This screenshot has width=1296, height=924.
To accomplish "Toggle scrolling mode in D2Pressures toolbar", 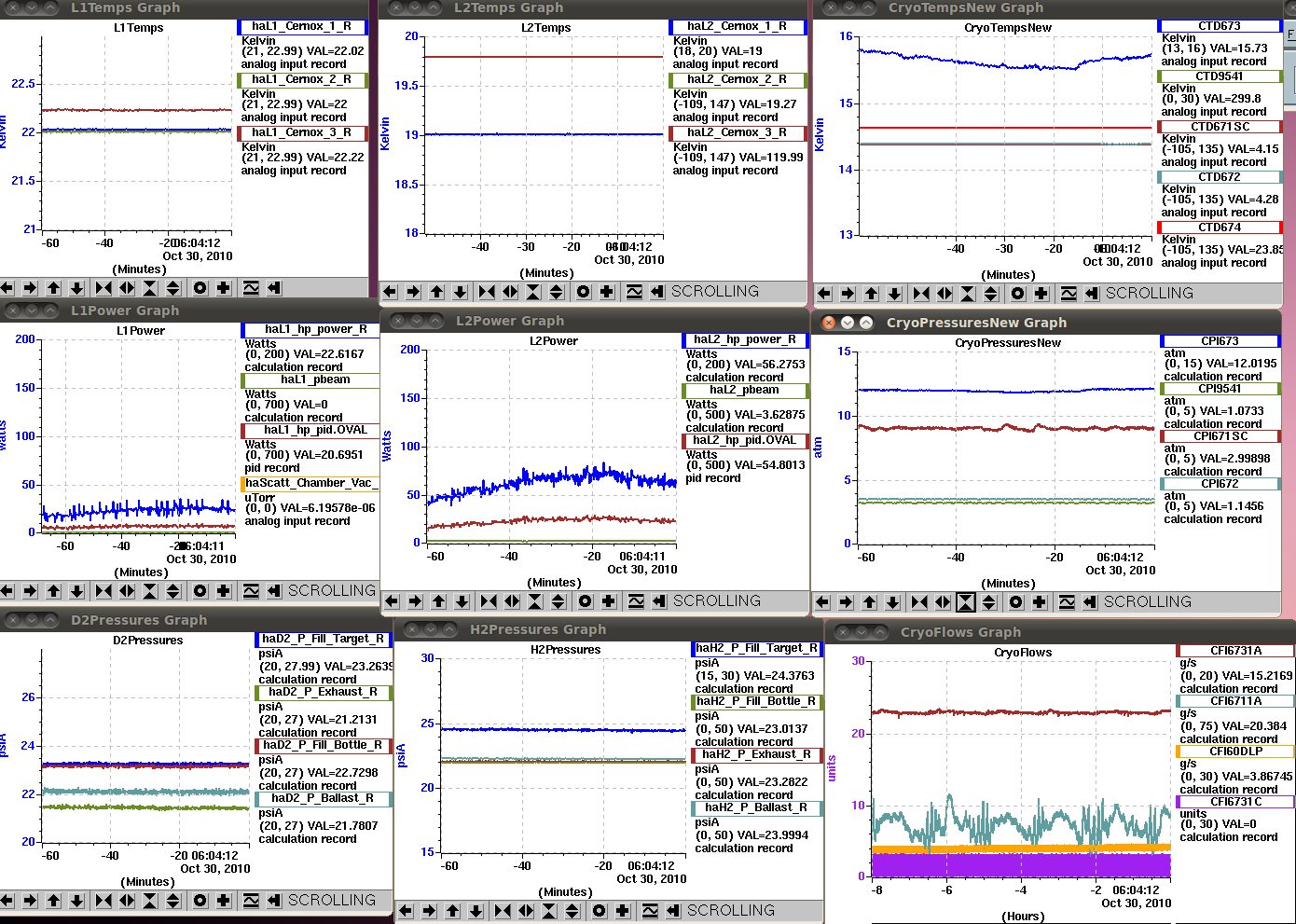I will coord(274,901).
